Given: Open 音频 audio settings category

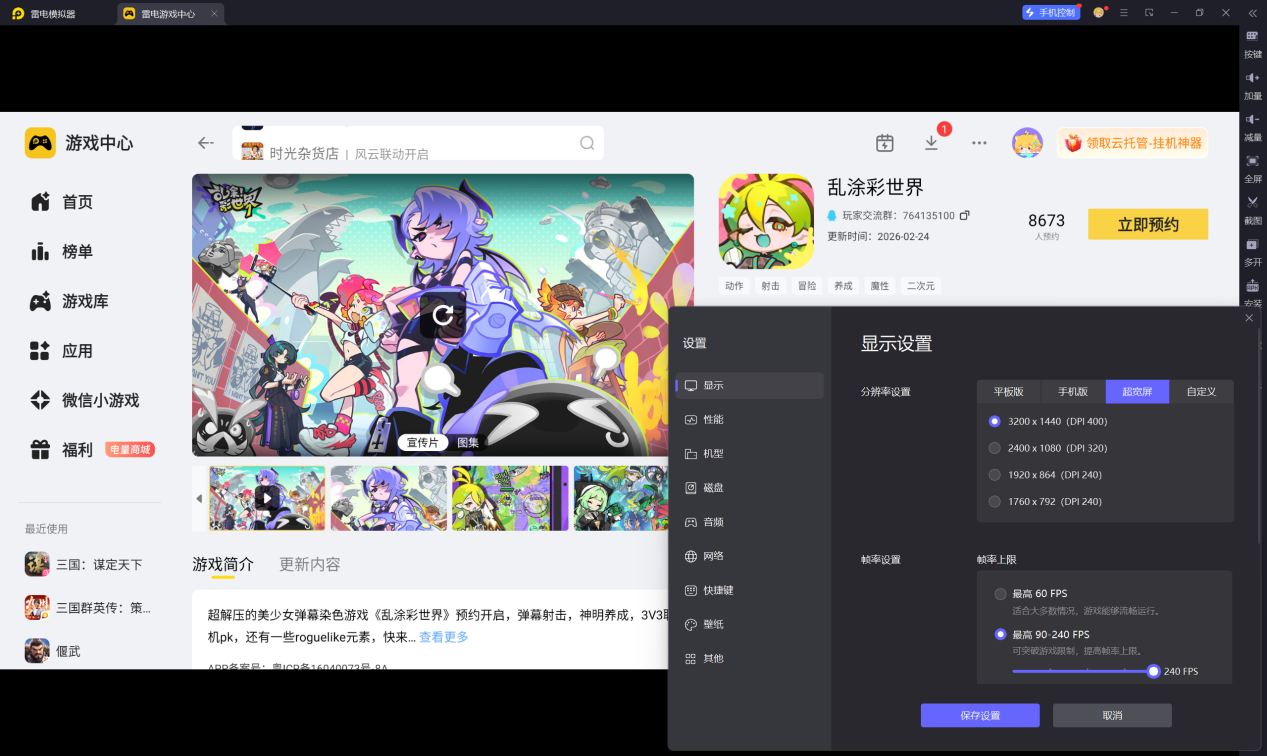Looking at the screenshot, I should click(x=750, y=522).
